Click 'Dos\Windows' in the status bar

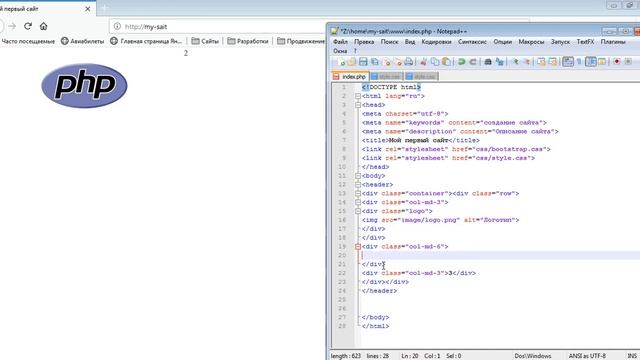pos(533,356)
